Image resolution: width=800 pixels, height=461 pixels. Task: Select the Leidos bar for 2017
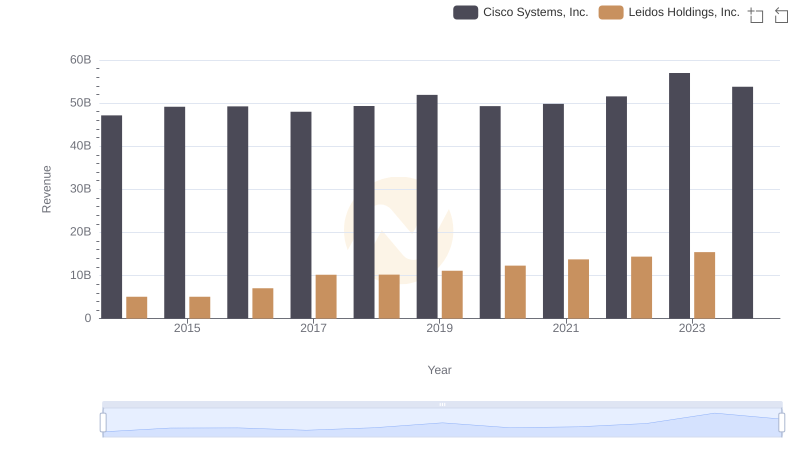pyautogui.click(x=326, y=297)
